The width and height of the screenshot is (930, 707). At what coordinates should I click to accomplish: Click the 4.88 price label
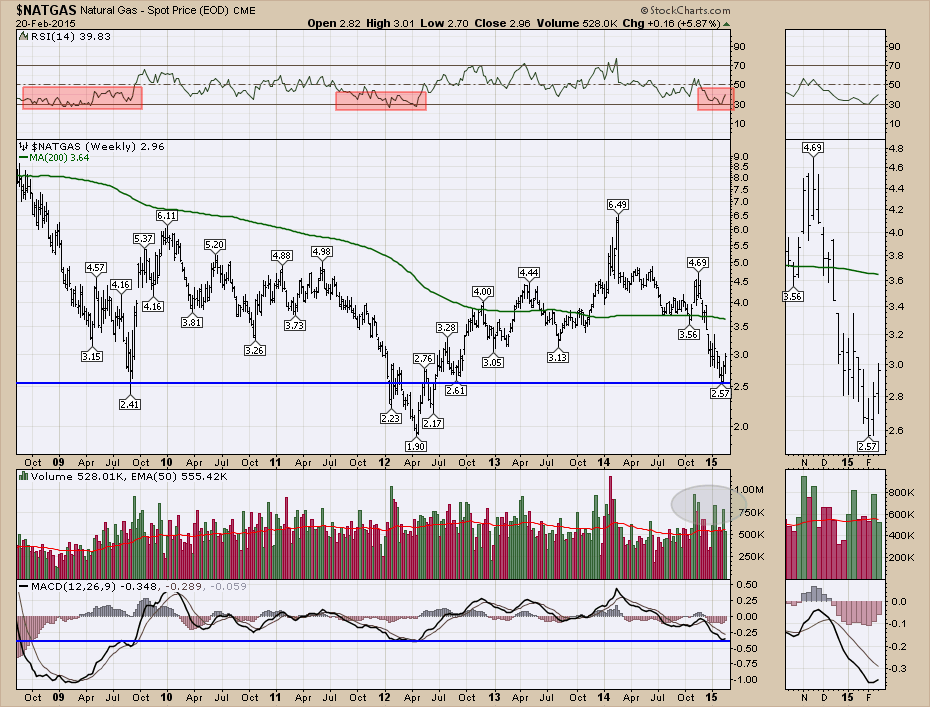point(282,255)
